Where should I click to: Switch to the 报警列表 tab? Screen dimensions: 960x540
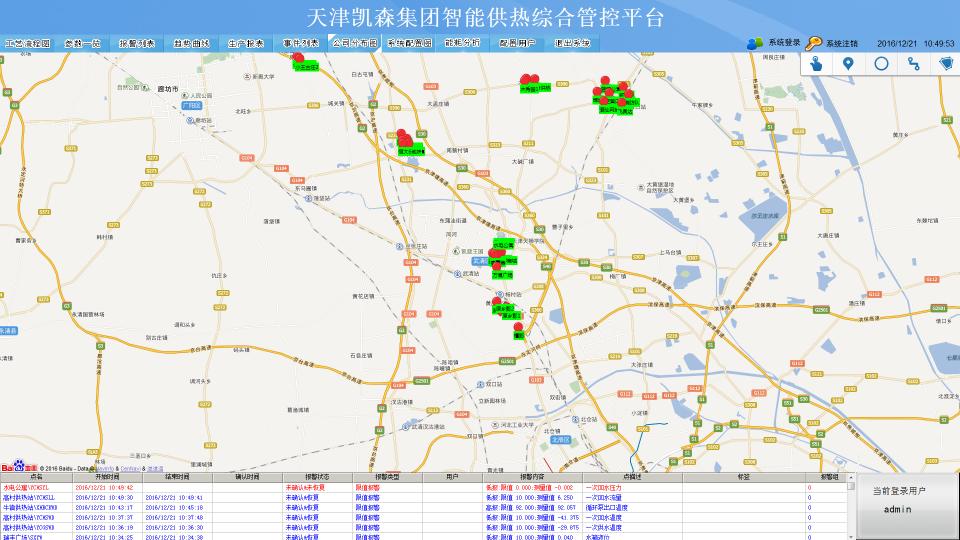(136, 44)
